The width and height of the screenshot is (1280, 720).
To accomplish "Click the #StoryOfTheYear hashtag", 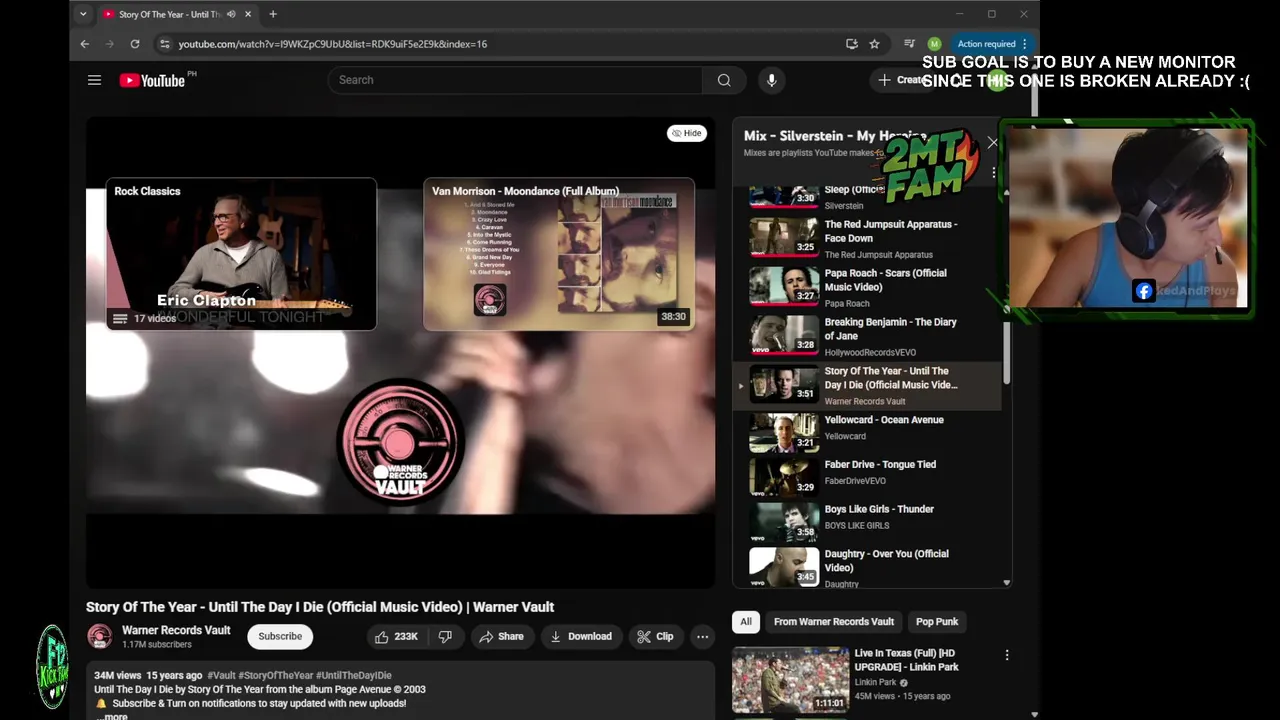I will [x=276, y=676].
